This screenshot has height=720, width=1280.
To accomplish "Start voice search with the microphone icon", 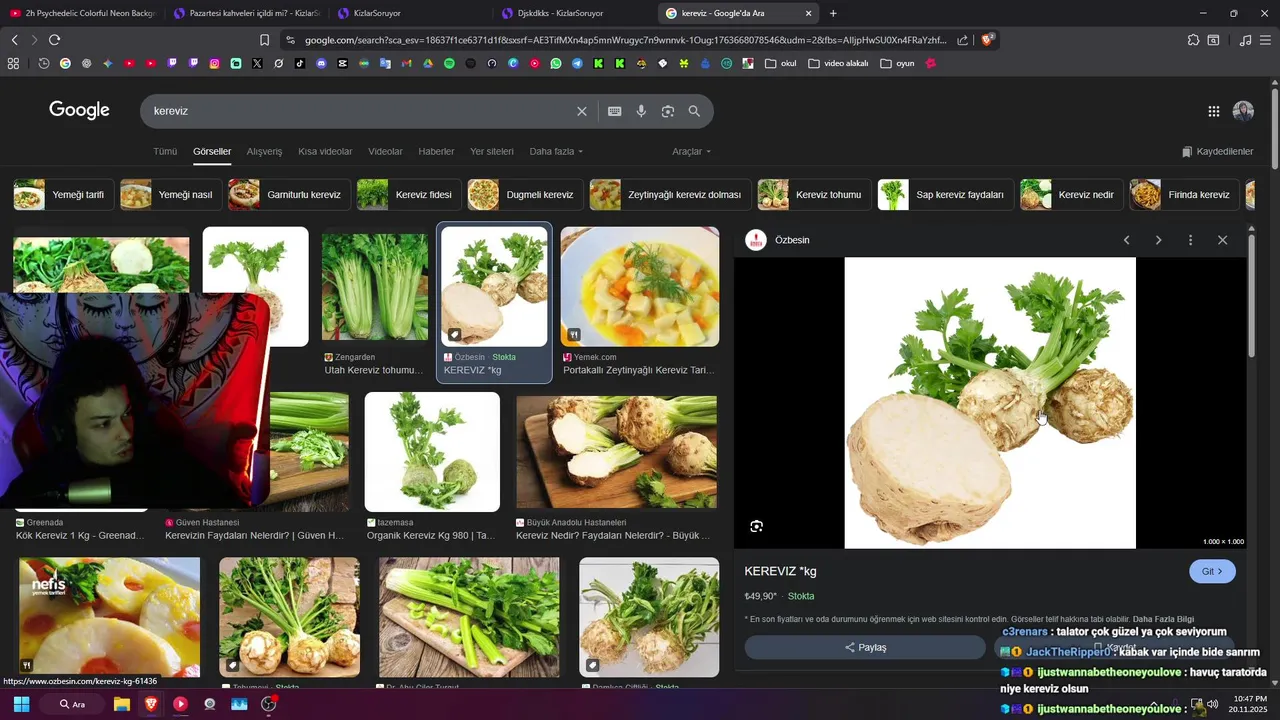I will click(x=642, y=111).
